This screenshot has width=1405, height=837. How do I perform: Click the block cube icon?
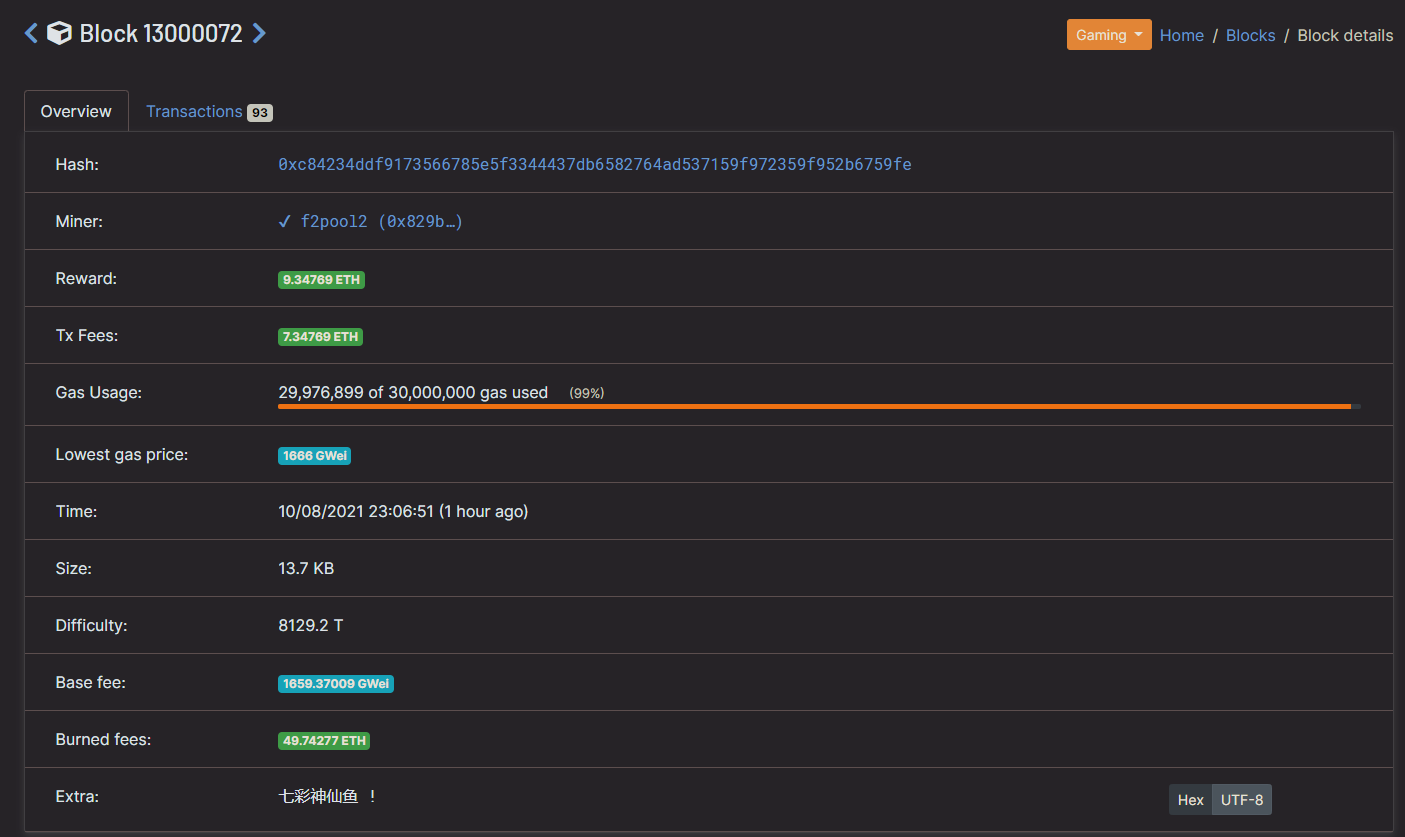59,33
